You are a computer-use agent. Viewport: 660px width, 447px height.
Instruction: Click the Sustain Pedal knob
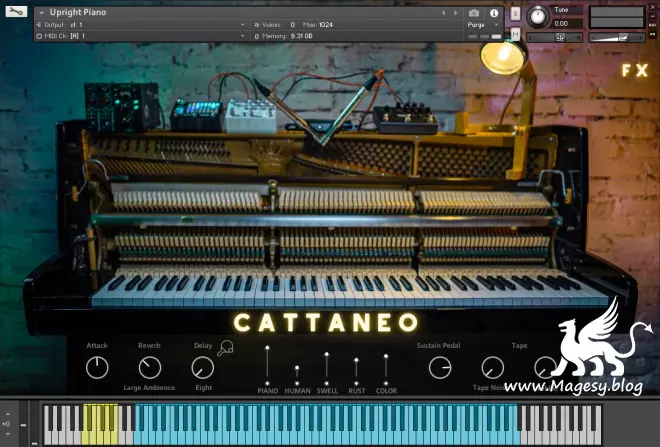[x=440, y=367]
